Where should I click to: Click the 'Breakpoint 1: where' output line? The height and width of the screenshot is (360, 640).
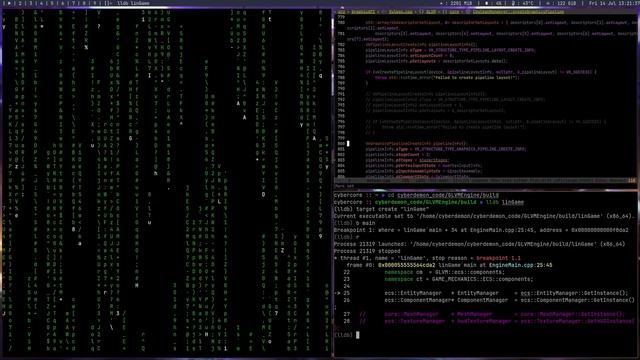[x=481, y=230]
